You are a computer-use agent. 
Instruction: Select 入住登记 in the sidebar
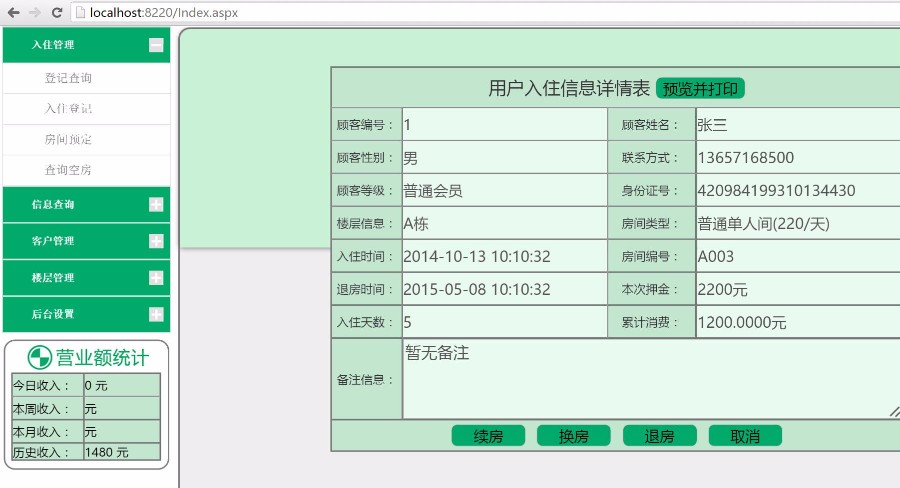[68, 108]
